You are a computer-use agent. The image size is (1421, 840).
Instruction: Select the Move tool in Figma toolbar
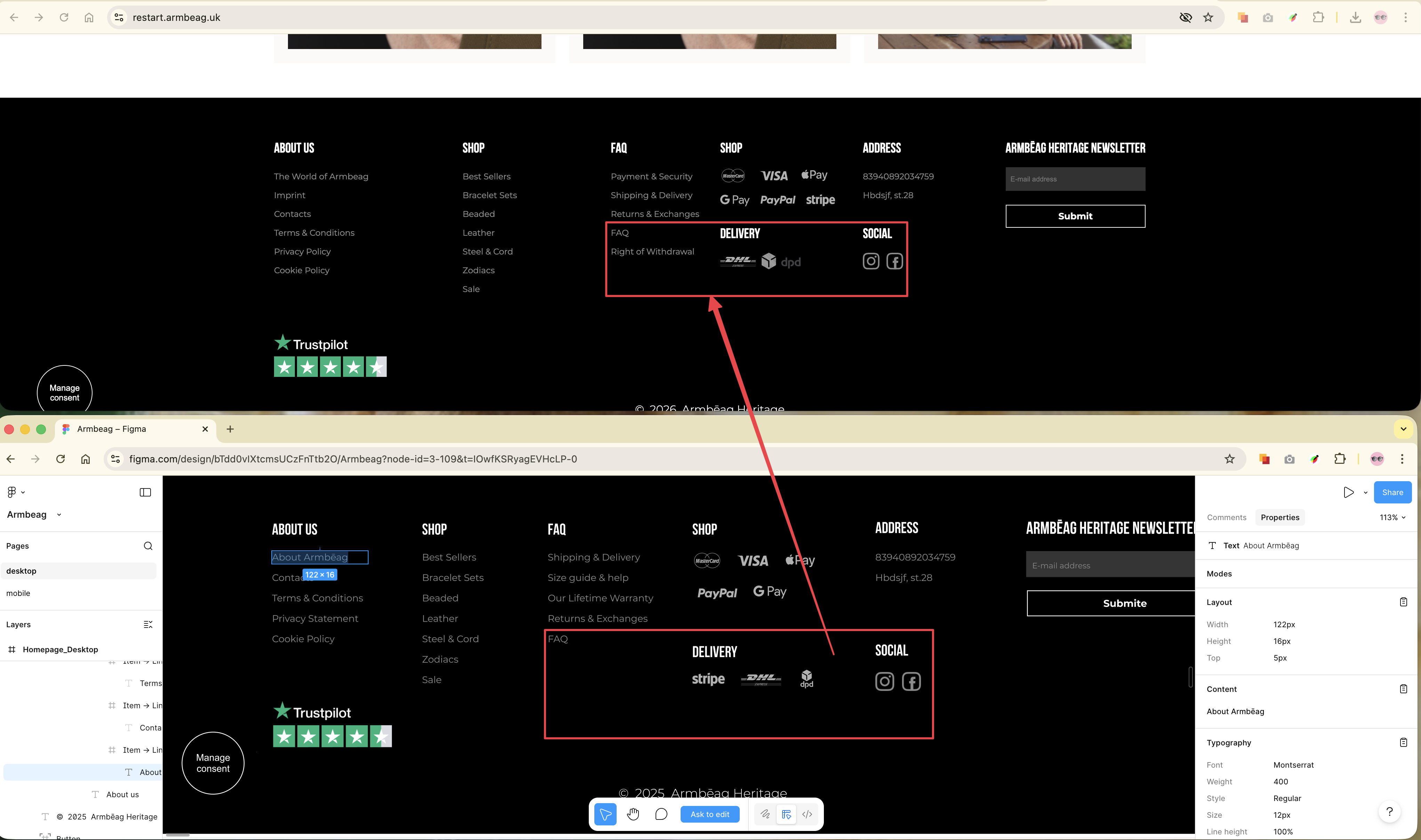pos(605,814)
